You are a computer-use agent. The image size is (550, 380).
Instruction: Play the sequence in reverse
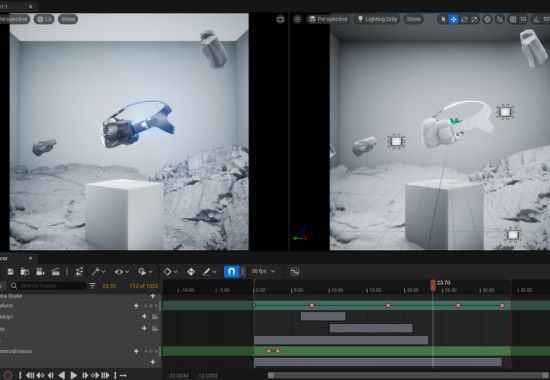pos(62,375)
